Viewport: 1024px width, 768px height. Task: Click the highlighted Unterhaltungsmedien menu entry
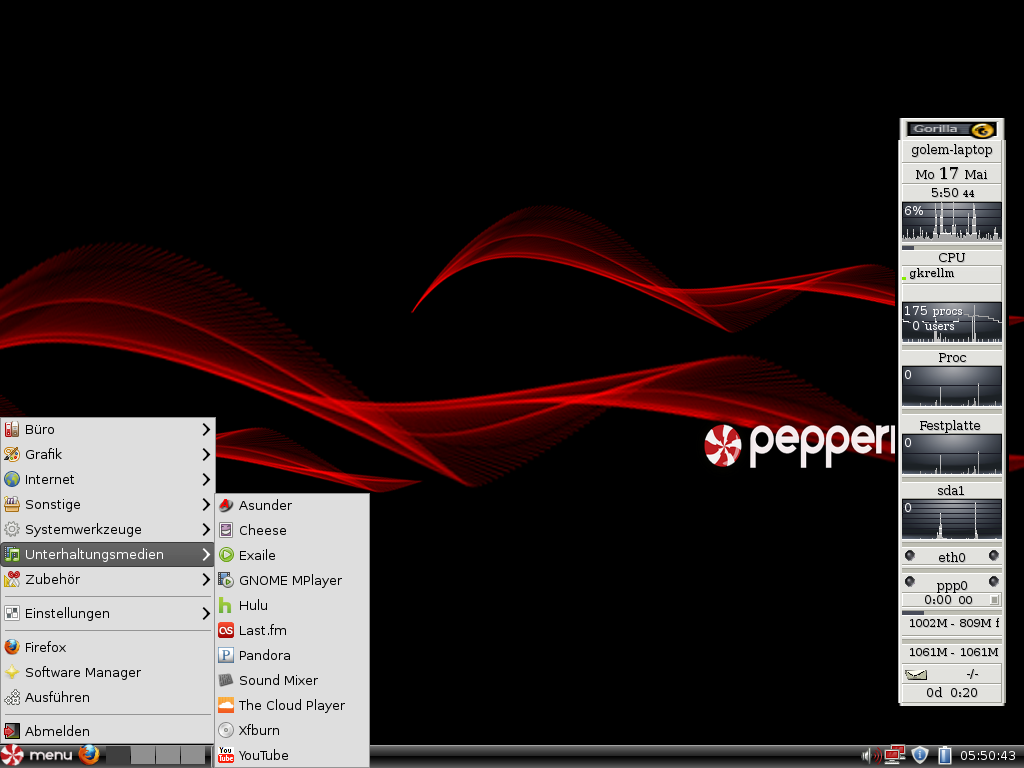[95, 554]
